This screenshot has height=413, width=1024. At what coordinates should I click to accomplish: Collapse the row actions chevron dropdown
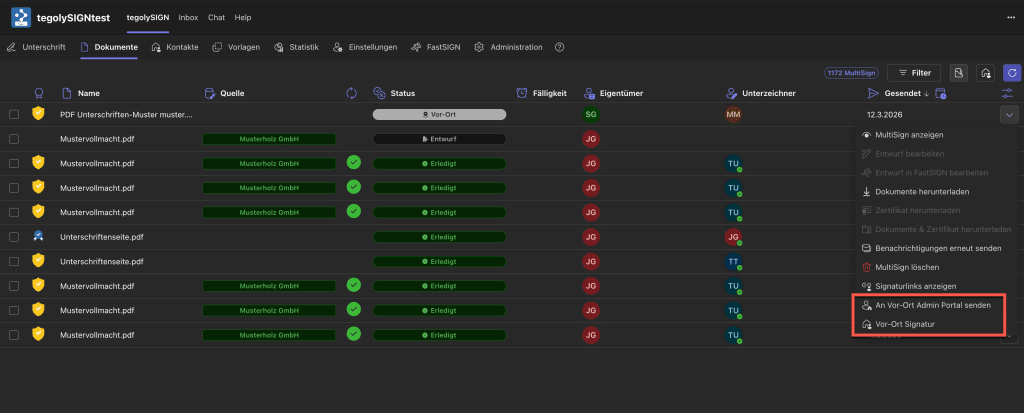coord(1007,115)
